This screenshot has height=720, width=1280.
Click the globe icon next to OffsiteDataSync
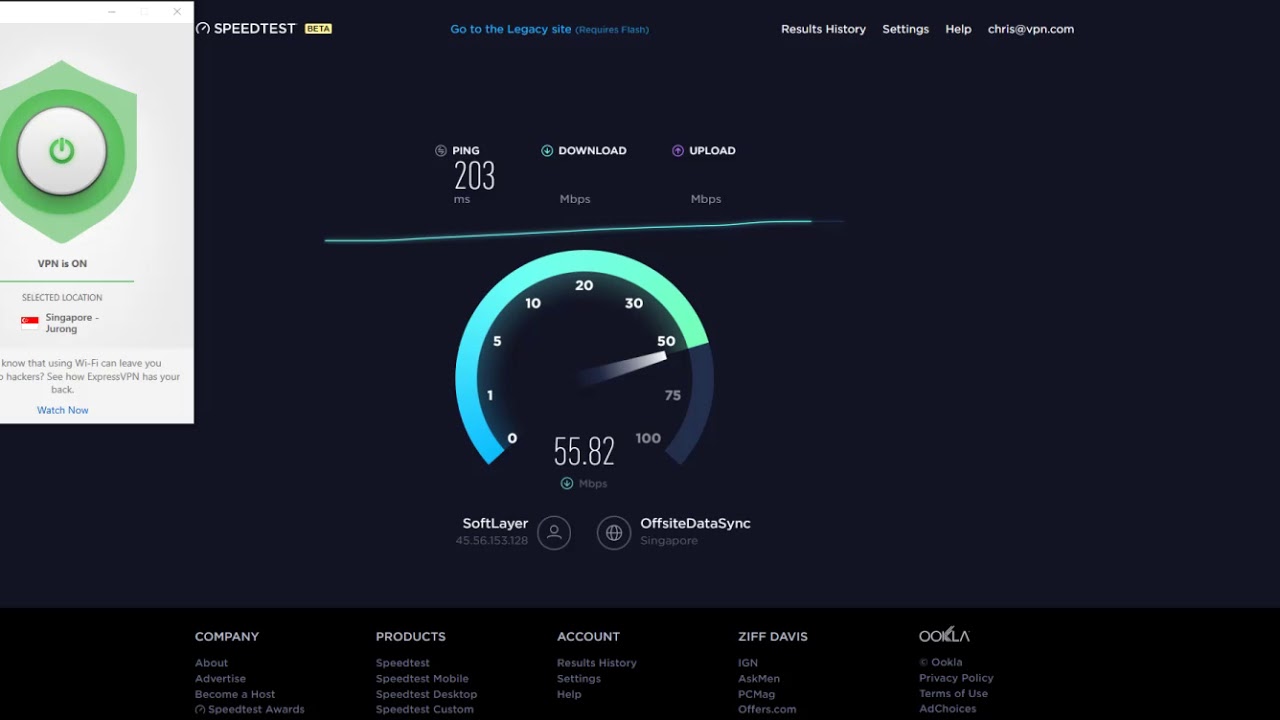614,533
